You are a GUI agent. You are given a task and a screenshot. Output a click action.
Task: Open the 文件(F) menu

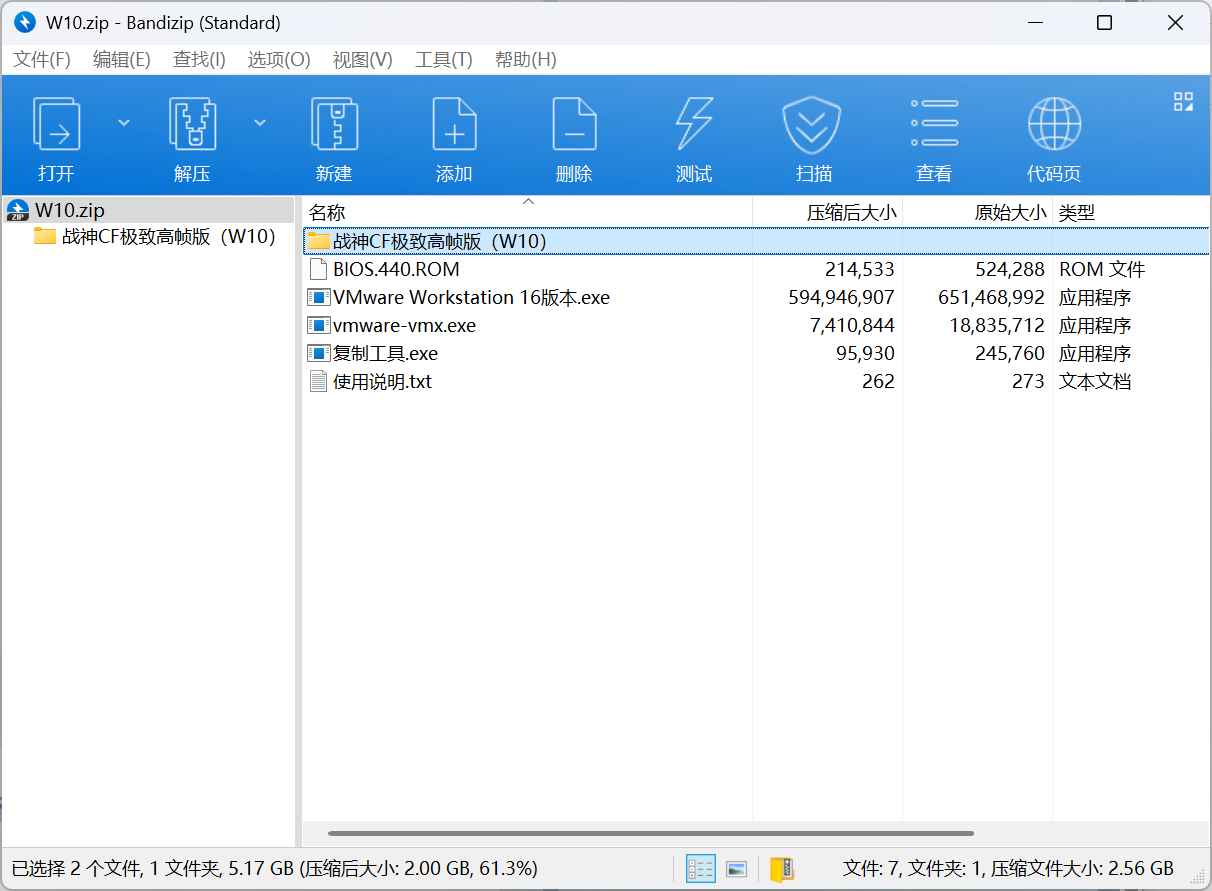41,59
